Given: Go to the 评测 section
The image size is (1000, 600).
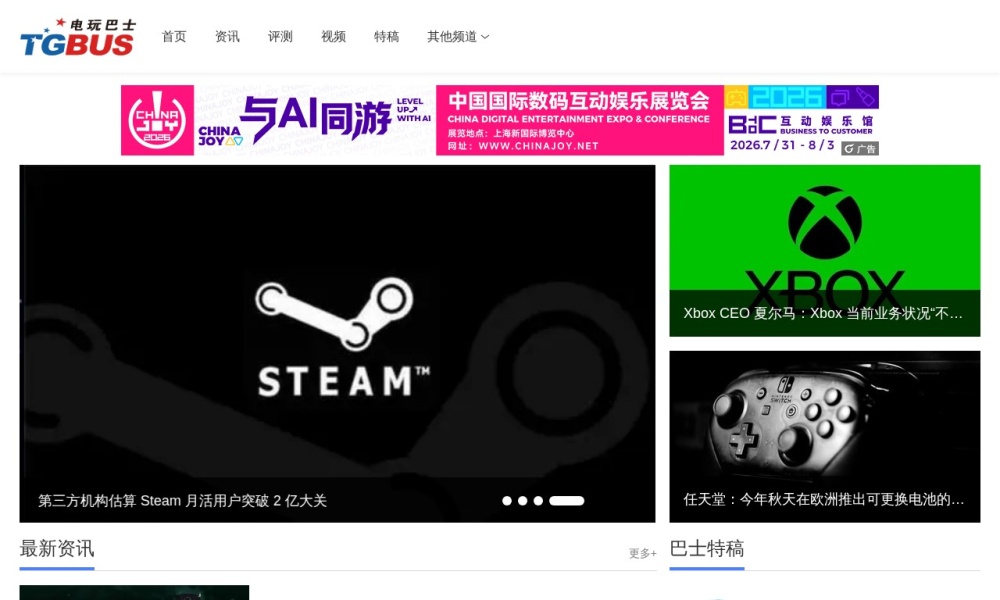Looking at the screenshot, I should (x=280, y=36).
